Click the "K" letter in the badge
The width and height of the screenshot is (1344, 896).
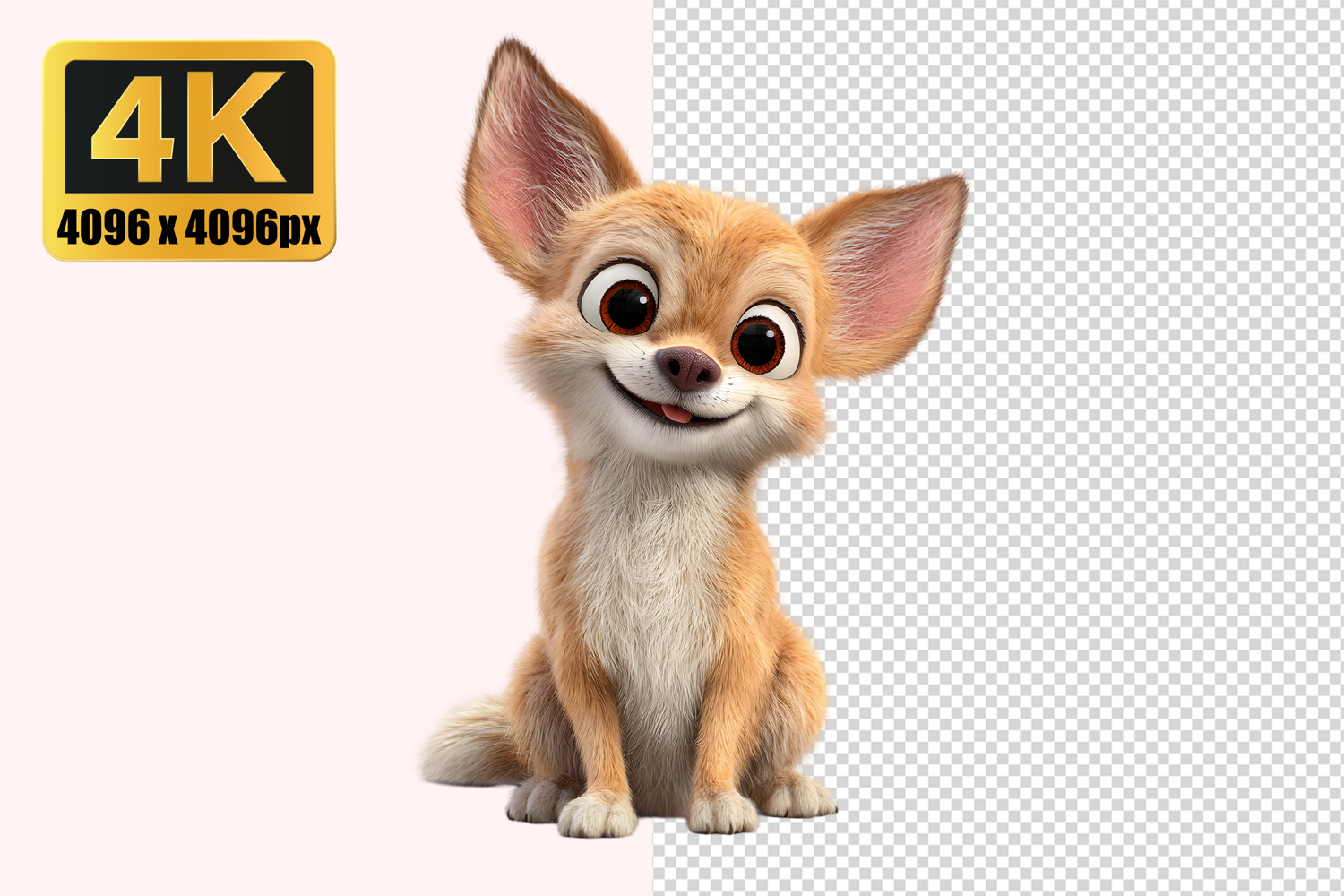click(240, 127)
